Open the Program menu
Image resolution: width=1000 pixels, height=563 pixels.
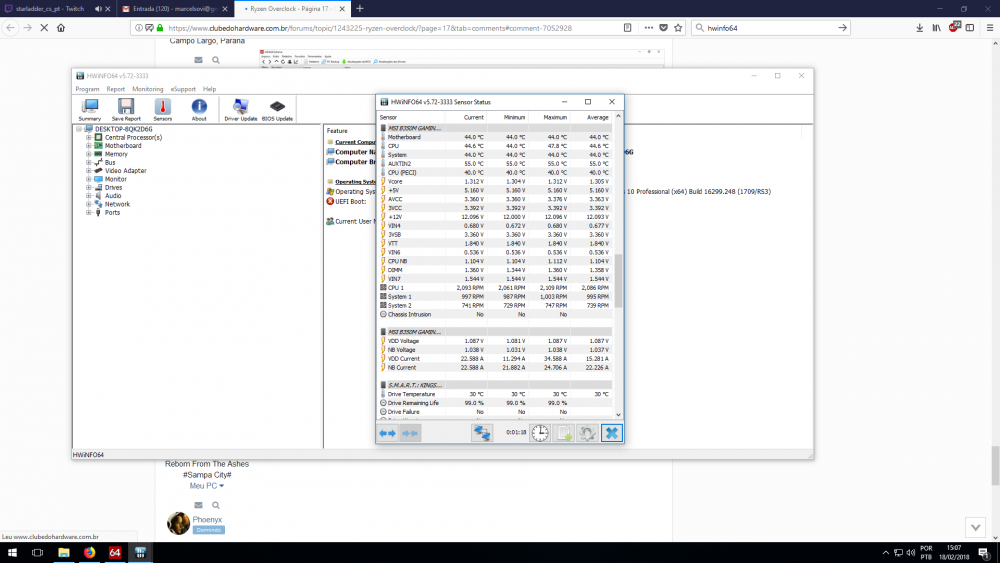coord(87,89)
